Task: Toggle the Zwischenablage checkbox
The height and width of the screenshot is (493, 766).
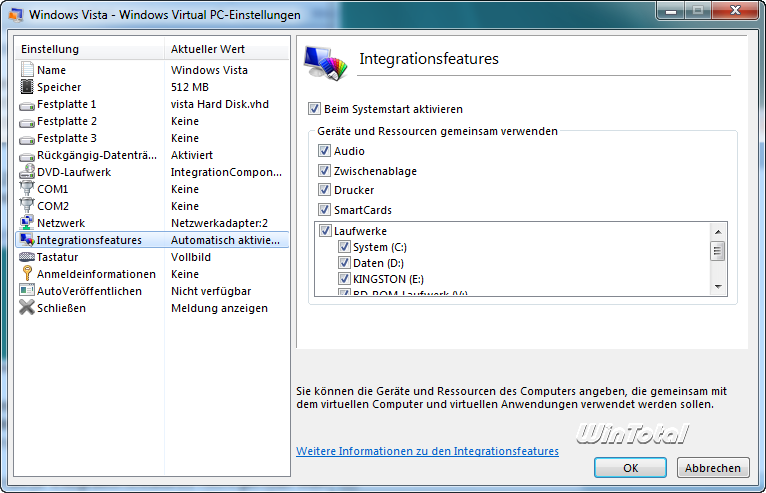Action: point(324,171)
